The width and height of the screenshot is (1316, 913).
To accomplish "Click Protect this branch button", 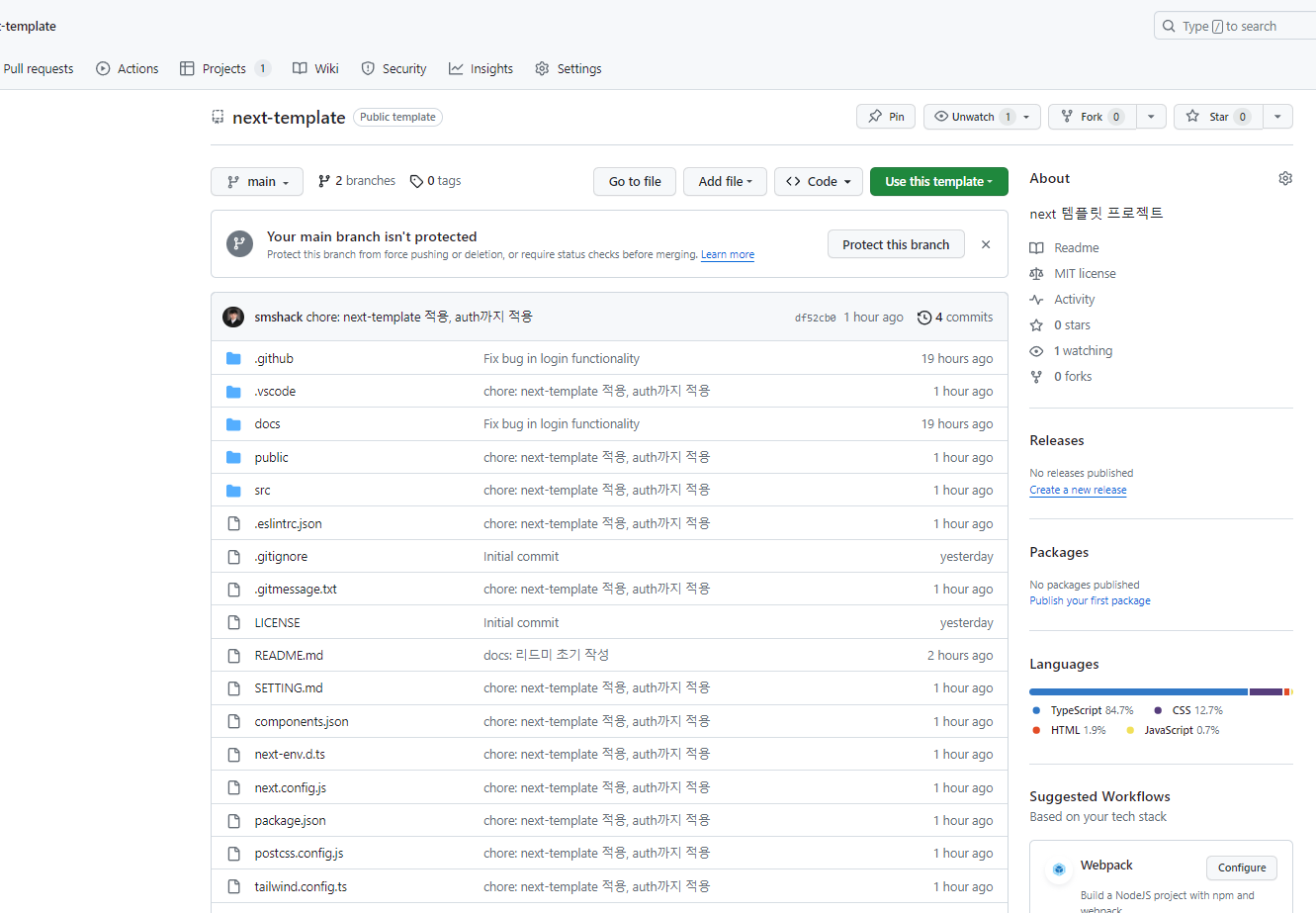I will (896, 244).
